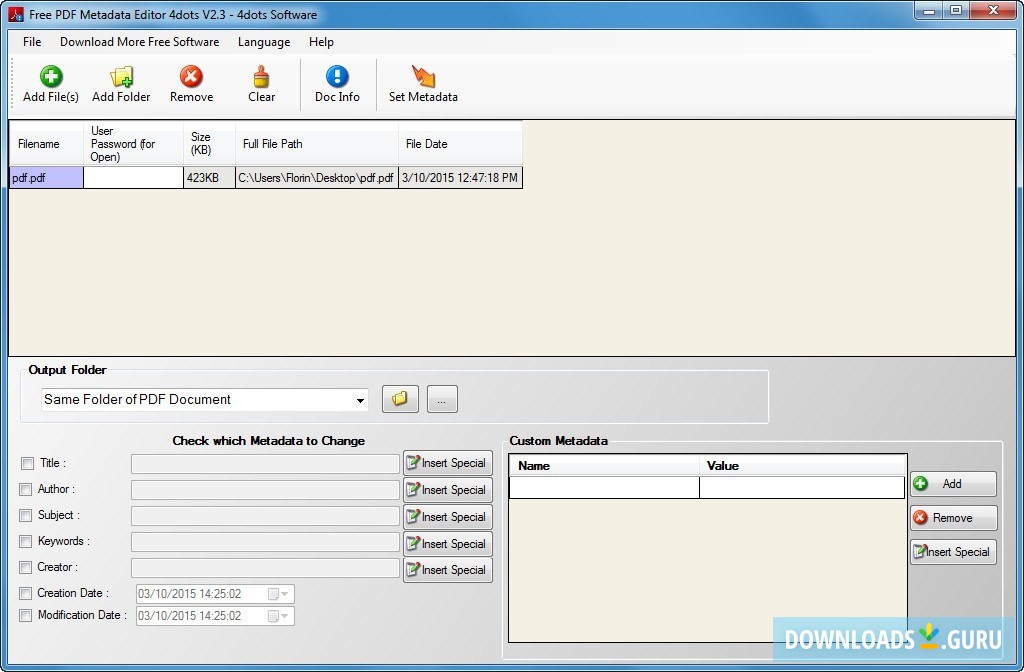Click the C:\Users\Florin\Desktop\pdf.pdf path cell

(x=317, y=178)
